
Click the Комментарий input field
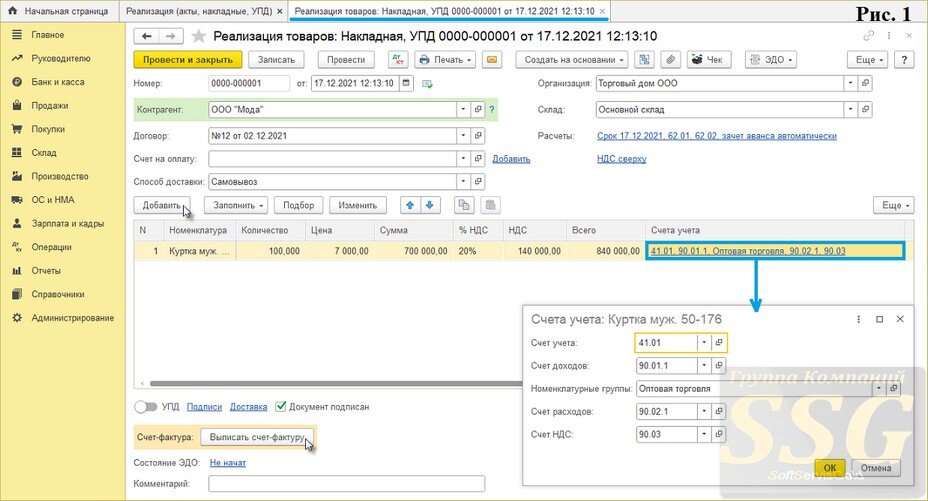click(346, 483)
